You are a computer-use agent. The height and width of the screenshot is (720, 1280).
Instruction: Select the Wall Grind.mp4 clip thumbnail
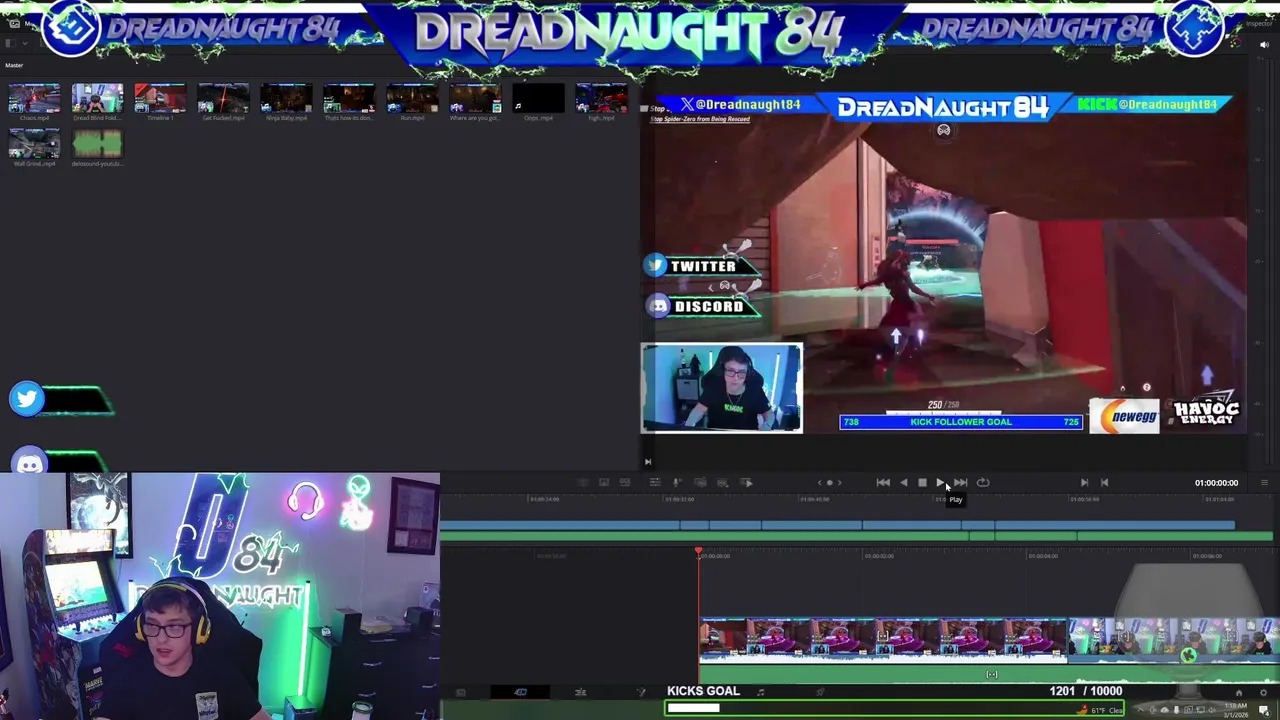click(34, 144)
